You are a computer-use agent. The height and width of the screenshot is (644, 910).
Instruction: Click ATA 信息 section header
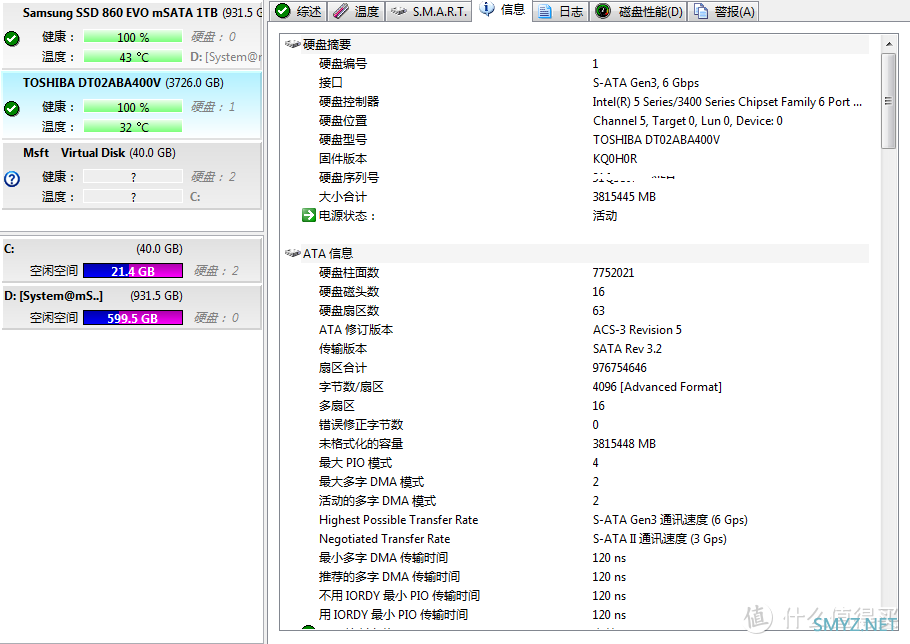[328, 253]
